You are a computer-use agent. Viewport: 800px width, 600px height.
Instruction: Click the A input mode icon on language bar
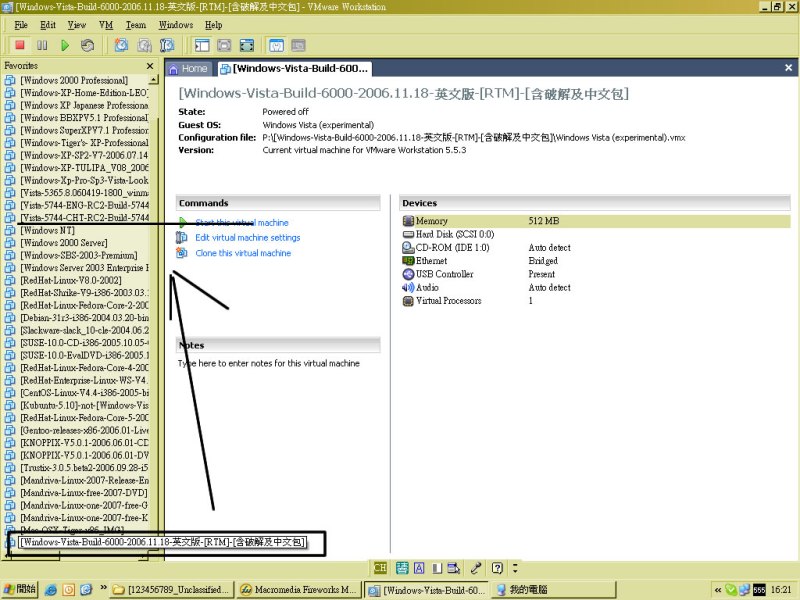419,568
